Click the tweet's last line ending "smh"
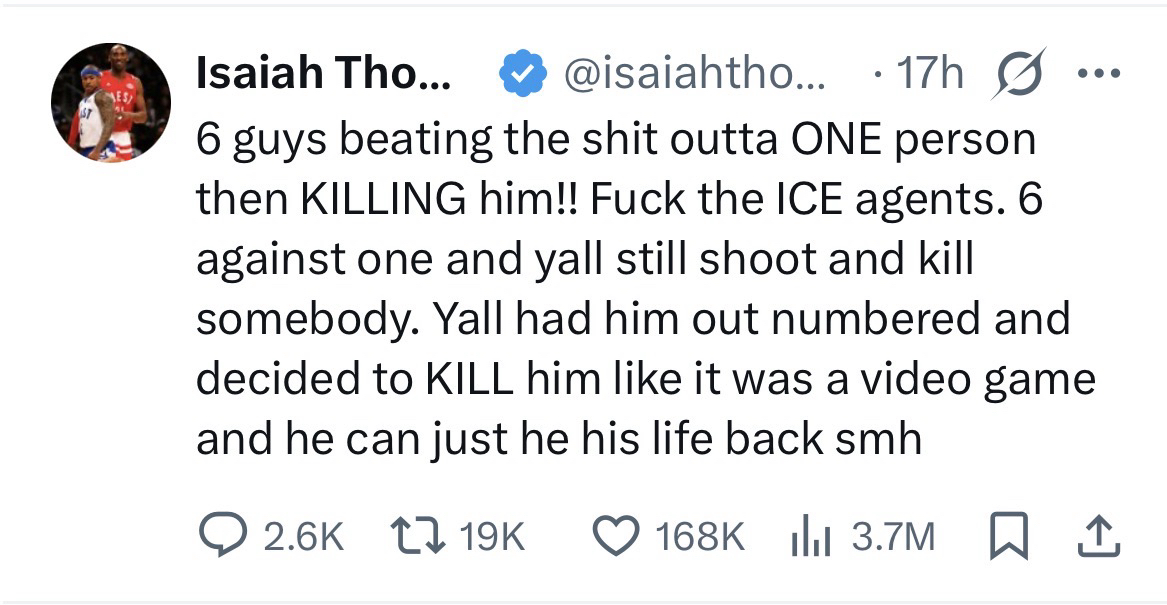Image resolution: width=1167 pixels, height=605 pixels. (x=558, y=438)
